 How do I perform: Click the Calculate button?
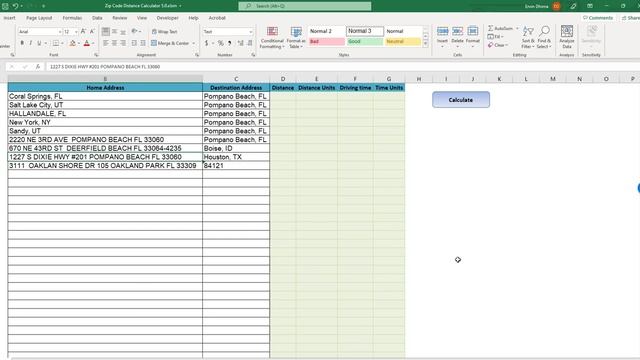(461, 100)
